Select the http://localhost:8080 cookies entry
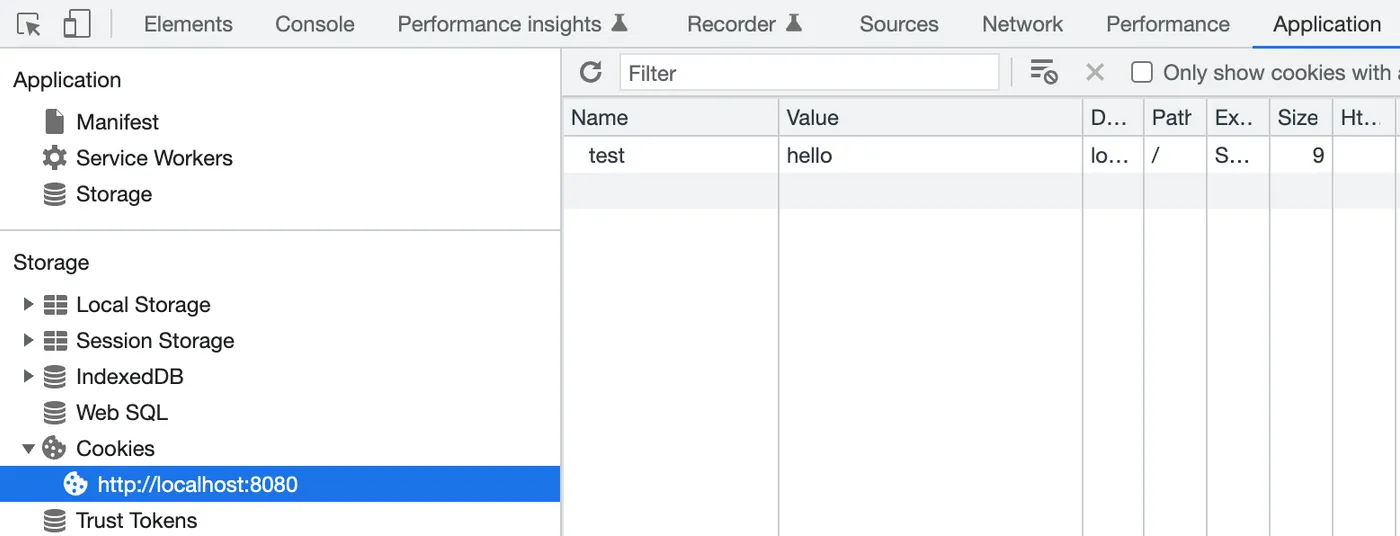This screenshot has height=536, width=1400. [x=197, y=485]
